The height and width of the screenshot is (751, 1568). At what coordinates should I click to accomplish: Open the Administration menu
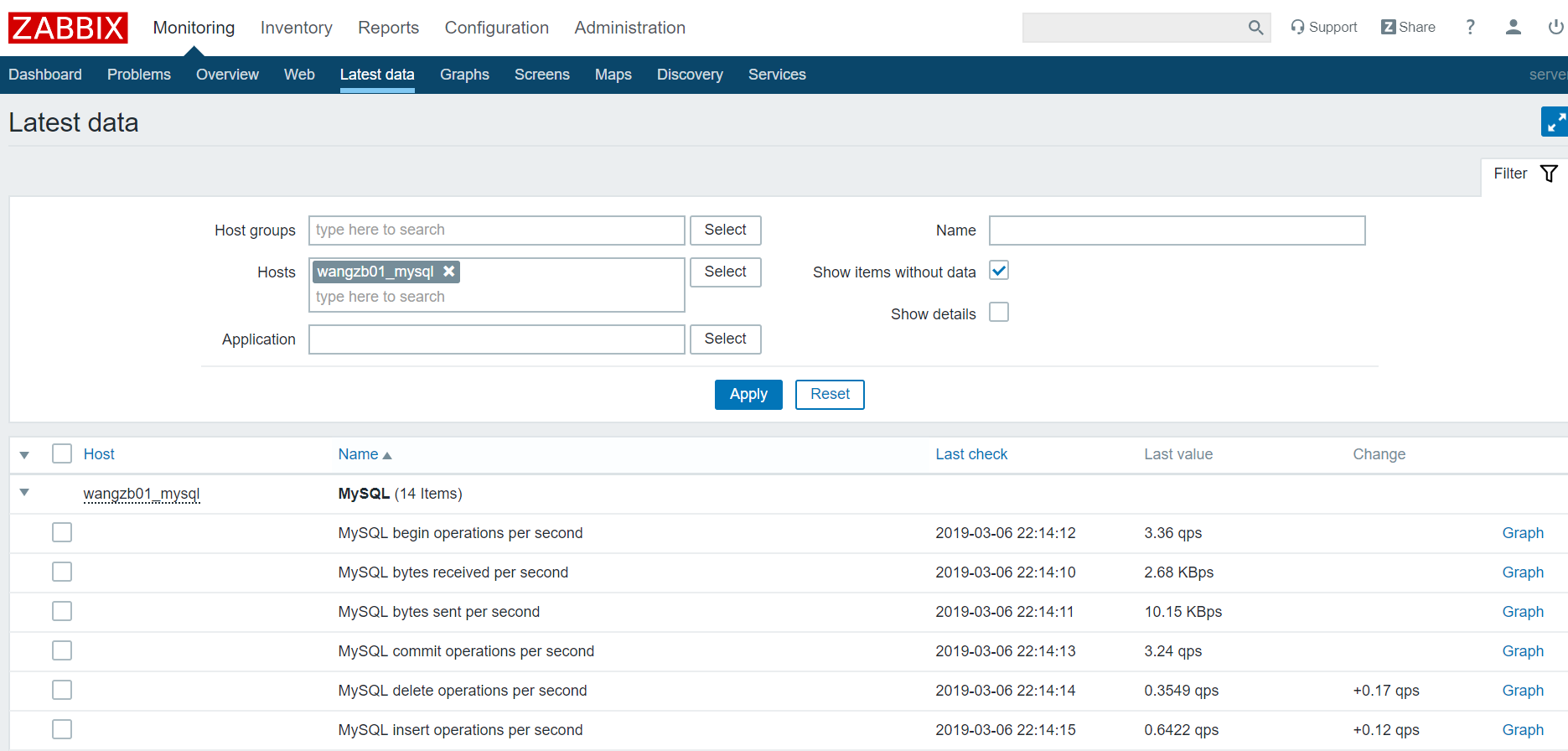[x=630, y=28]
